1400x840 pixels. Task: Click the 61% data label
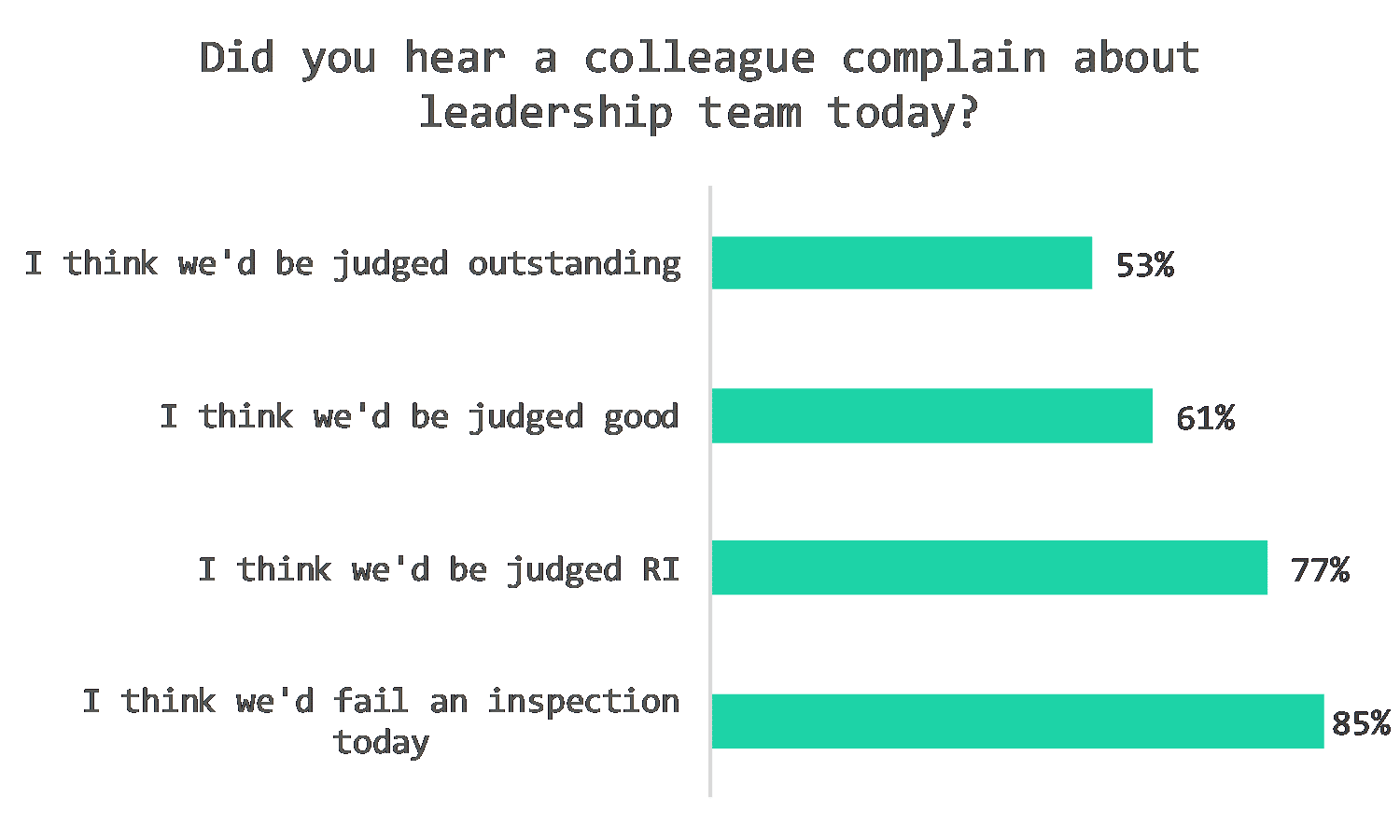tap(1205, 417)
